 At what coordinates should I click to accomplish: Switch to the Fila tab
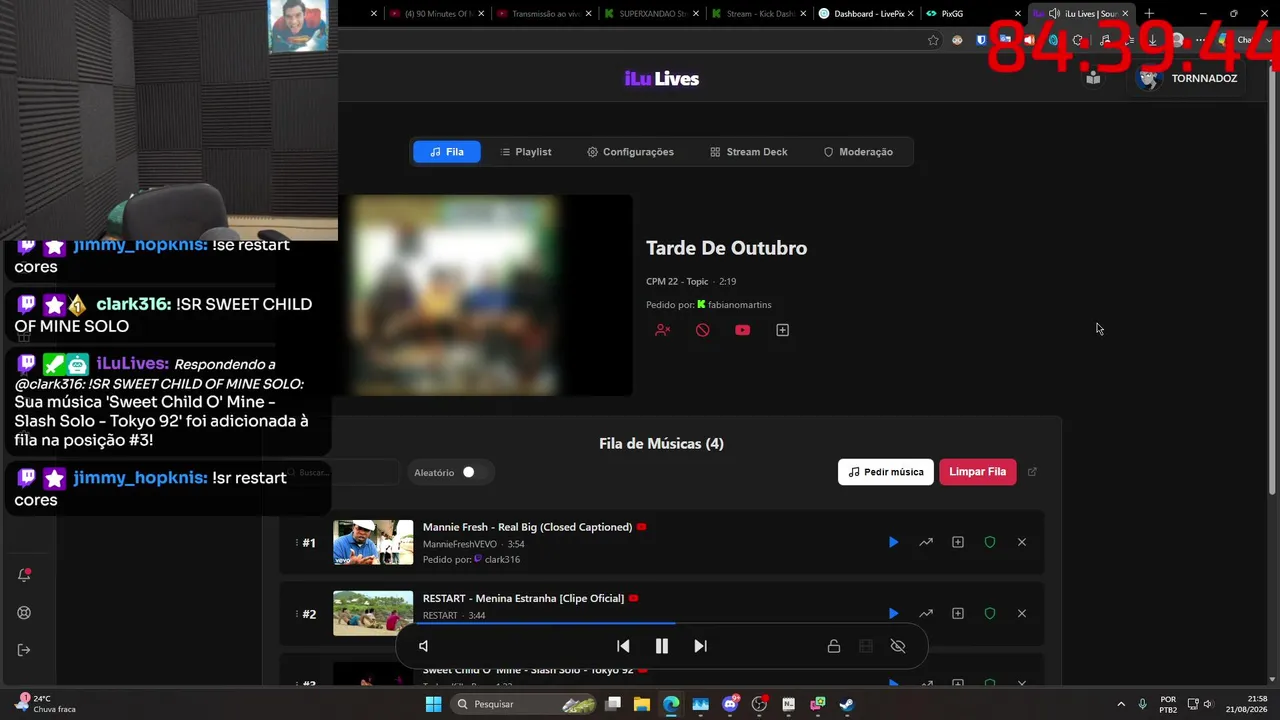pos(447,152)
